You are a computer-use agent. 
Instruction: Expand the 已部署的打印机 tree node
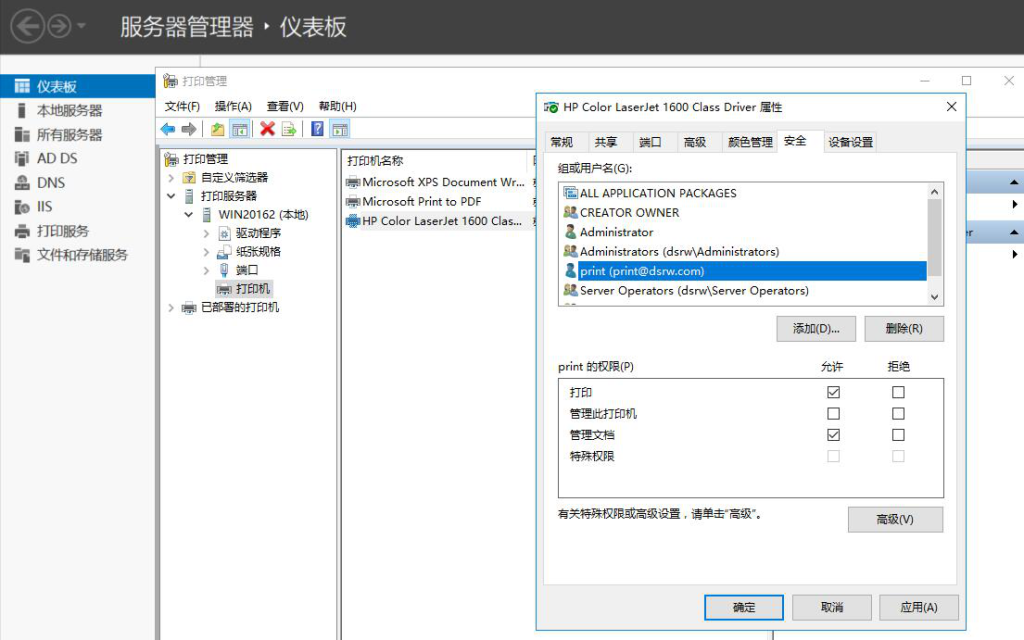click(x=171, y=308)
